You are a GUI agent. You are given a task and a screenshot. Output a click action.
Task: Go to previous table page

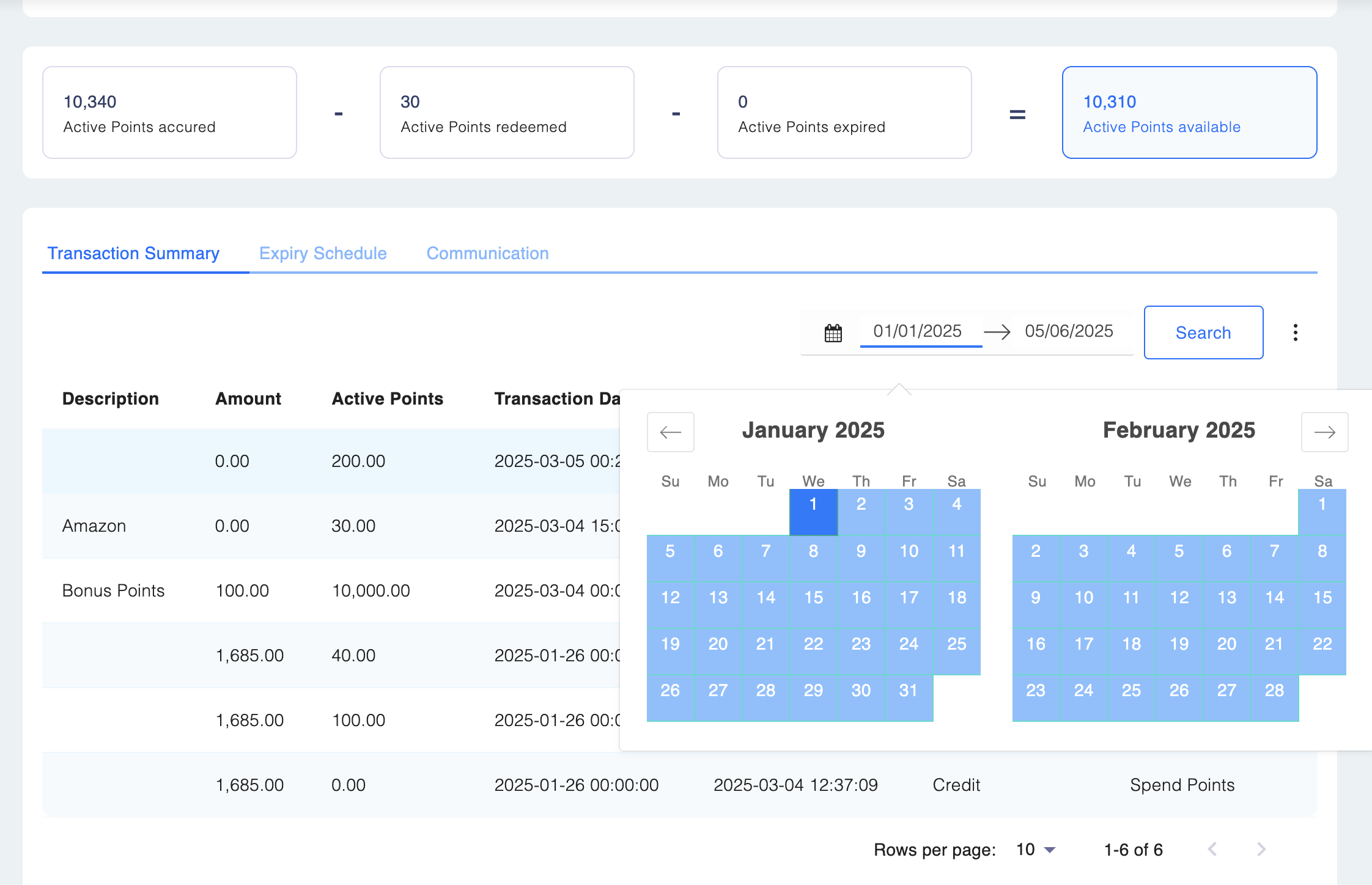[1212, 849]
